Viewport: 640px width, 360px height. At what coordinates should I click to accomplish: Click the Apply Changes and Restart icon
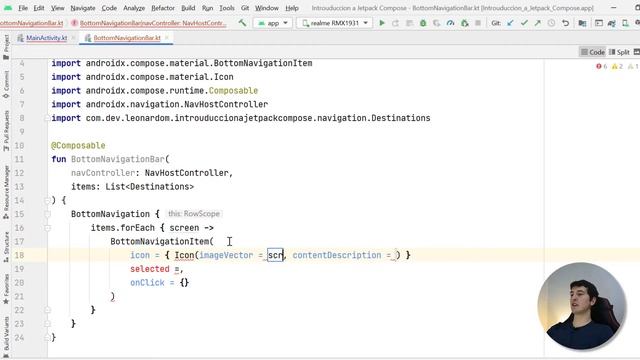(396, 23)
